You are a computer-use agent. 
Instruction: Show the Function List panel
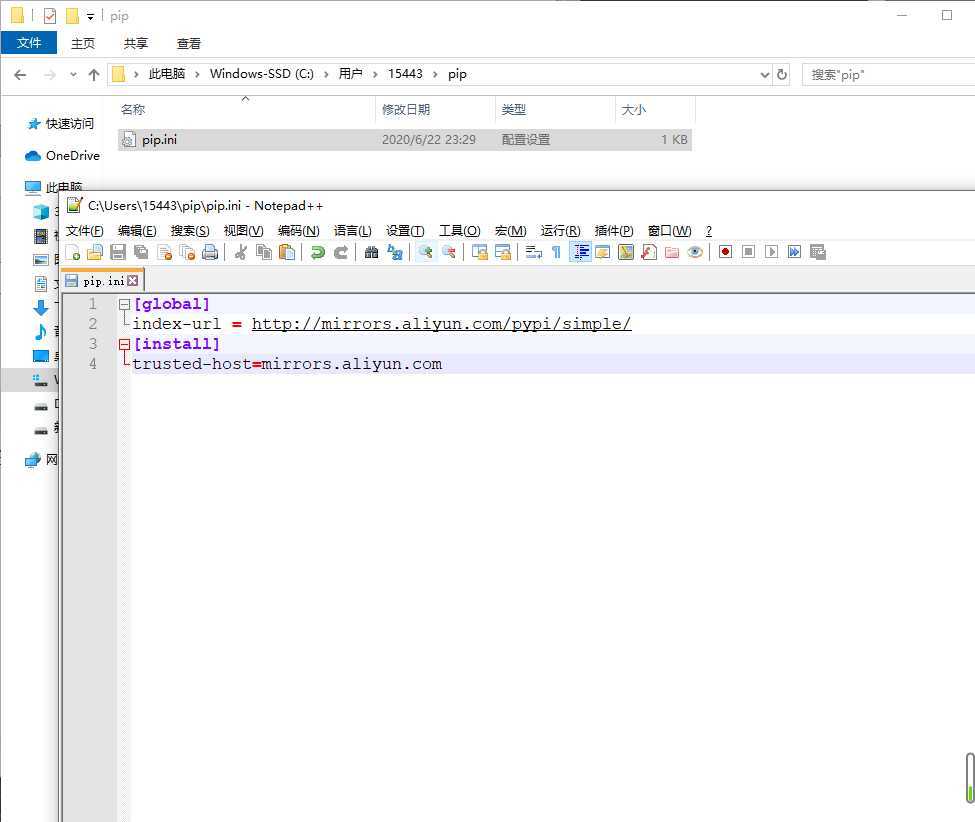click(649, 252)
